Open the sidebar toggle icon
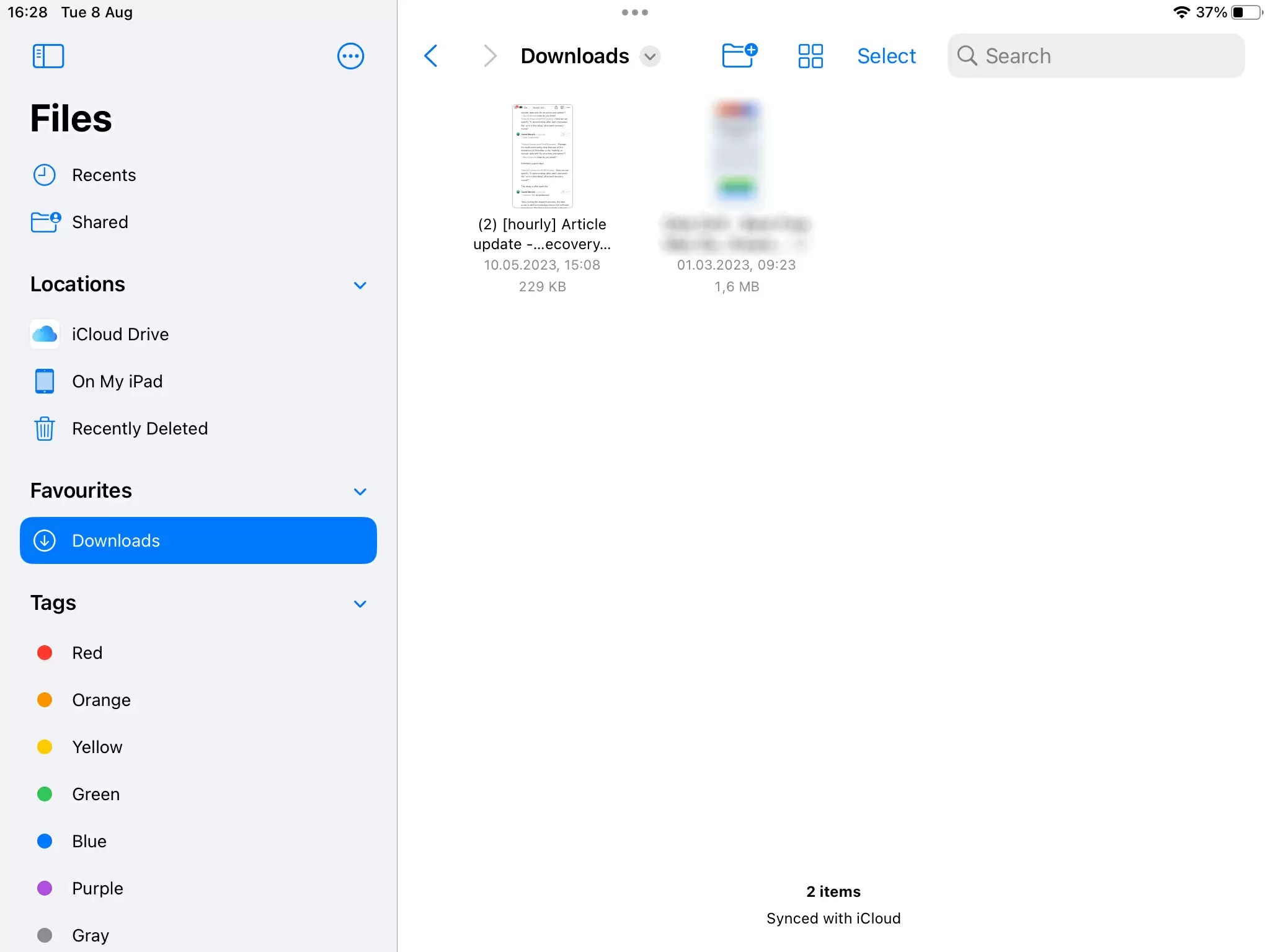This screenshot has height=952, width=1270. [48, 56]
